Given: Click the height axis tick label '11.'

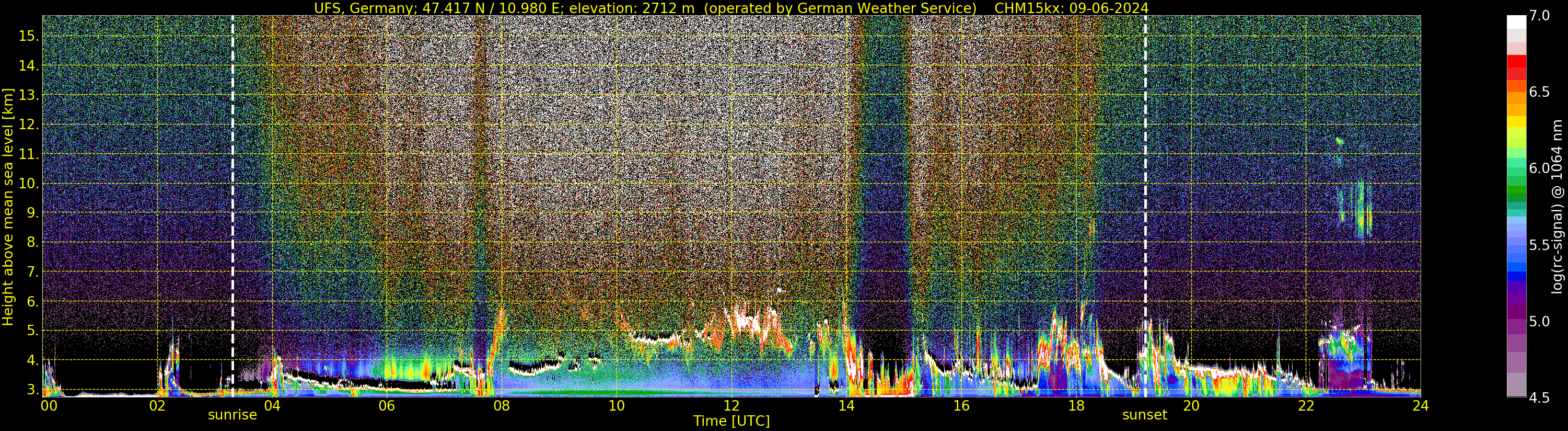Looking at the screenshot, I should [x=29, y=154].
